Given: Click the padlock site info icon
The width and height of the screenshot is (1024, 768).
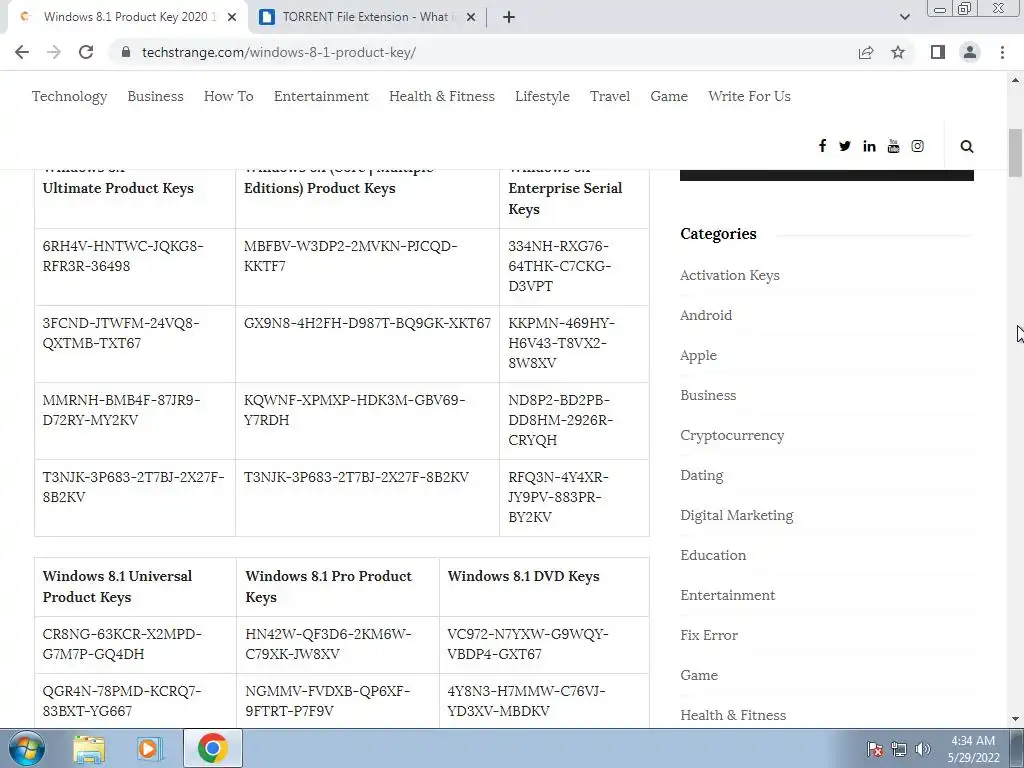Looking at the screenshot, I should [x=126, y=52].
